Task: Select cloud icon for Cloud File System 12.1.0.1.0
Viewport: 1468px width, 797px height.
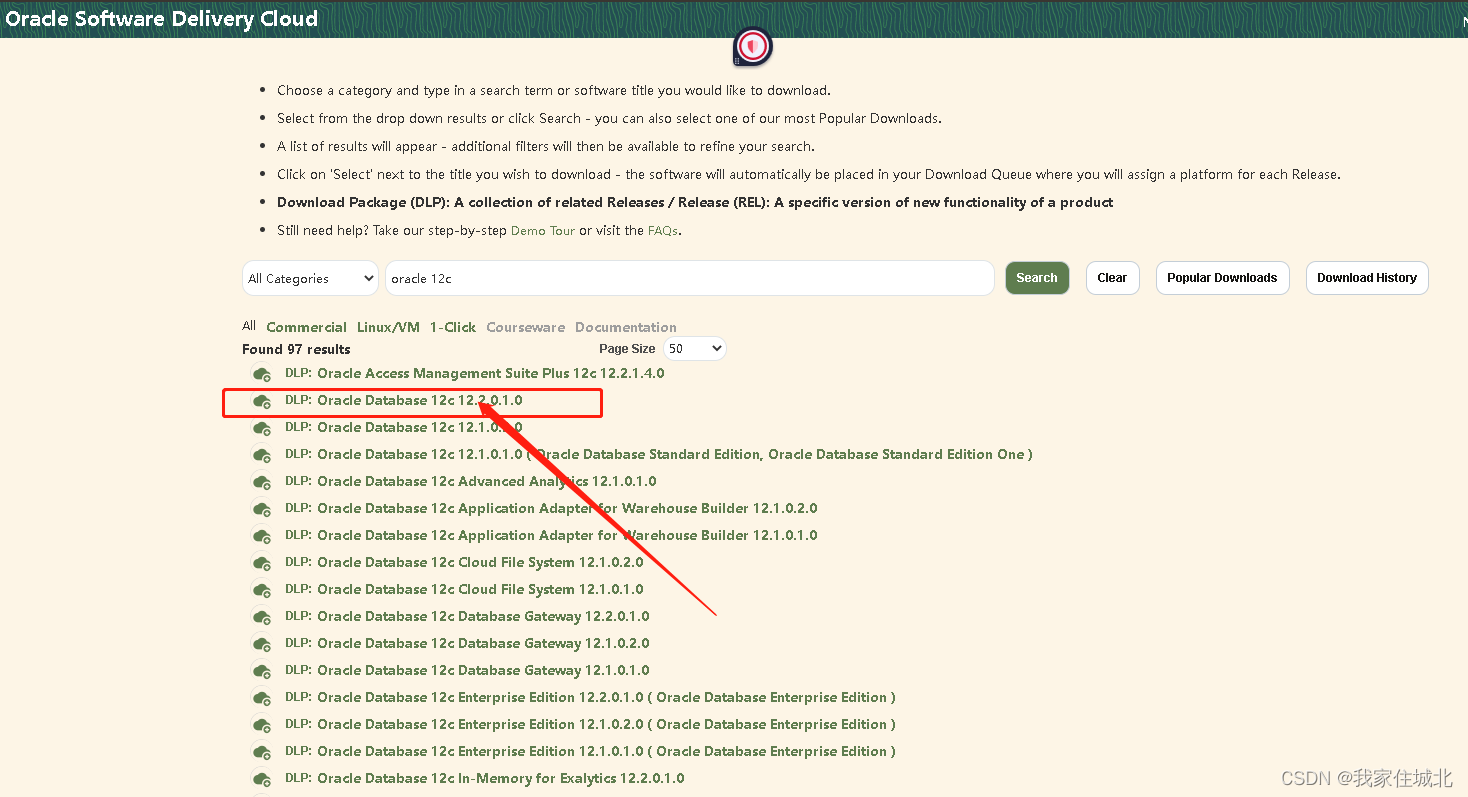Action: coord(262,590)
